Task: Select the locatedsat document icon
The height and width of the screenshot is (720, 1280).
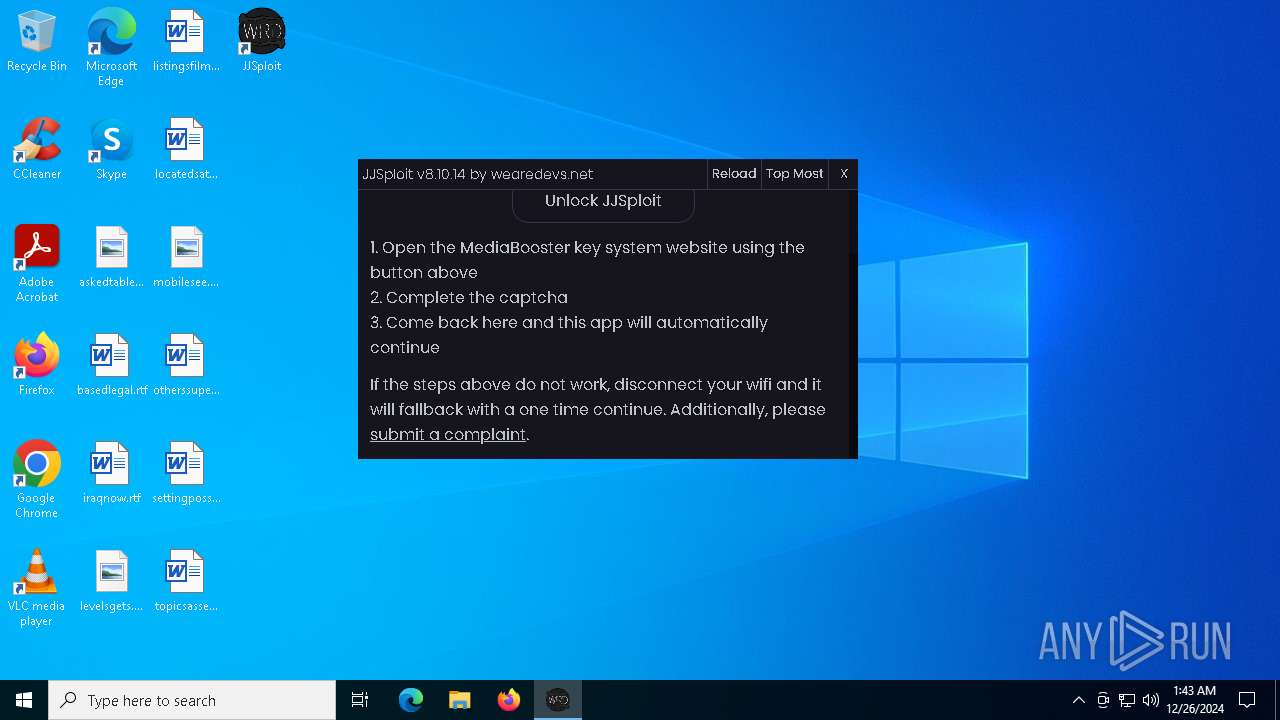Action: [186, 150]
